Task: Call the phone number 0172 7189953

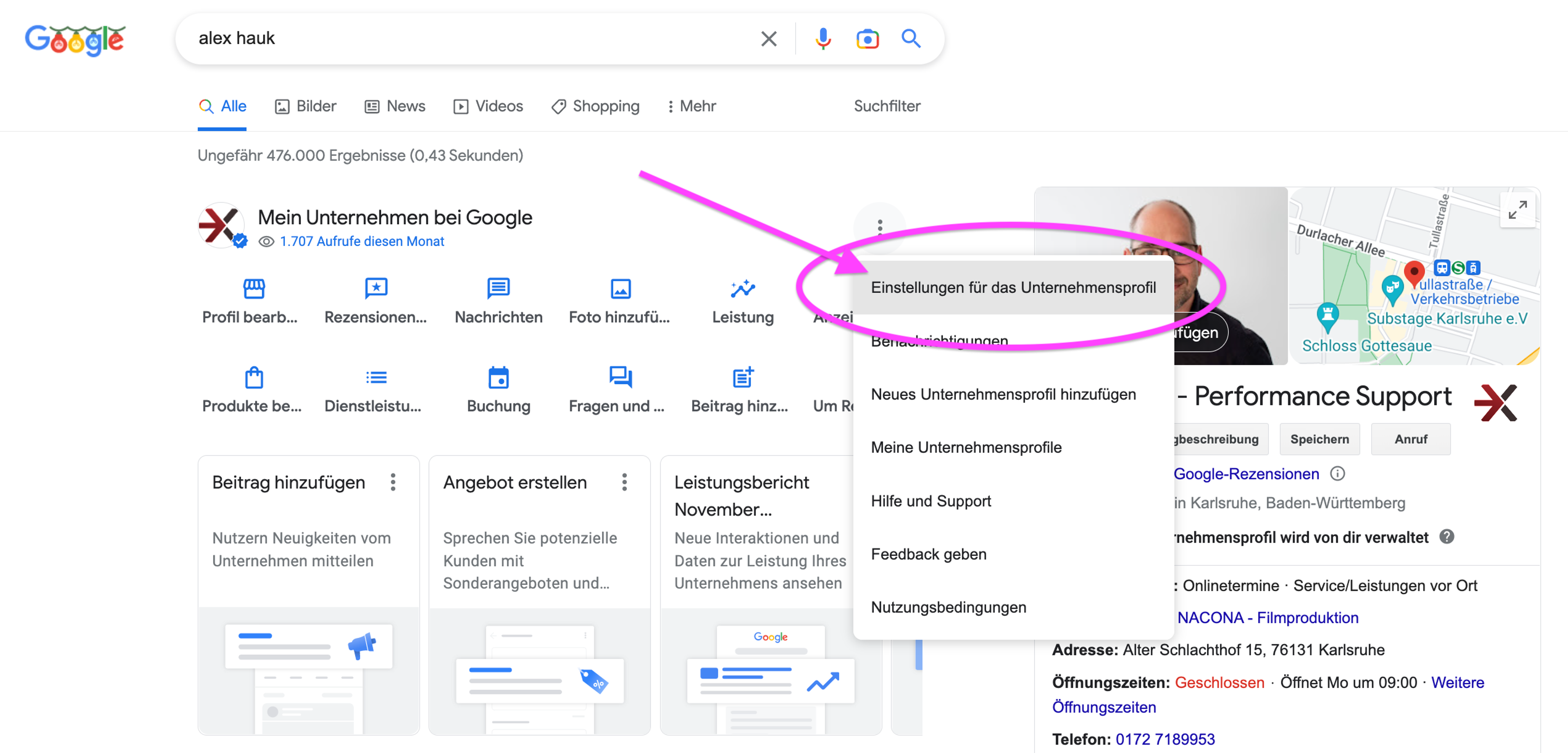Action: 1165,739
